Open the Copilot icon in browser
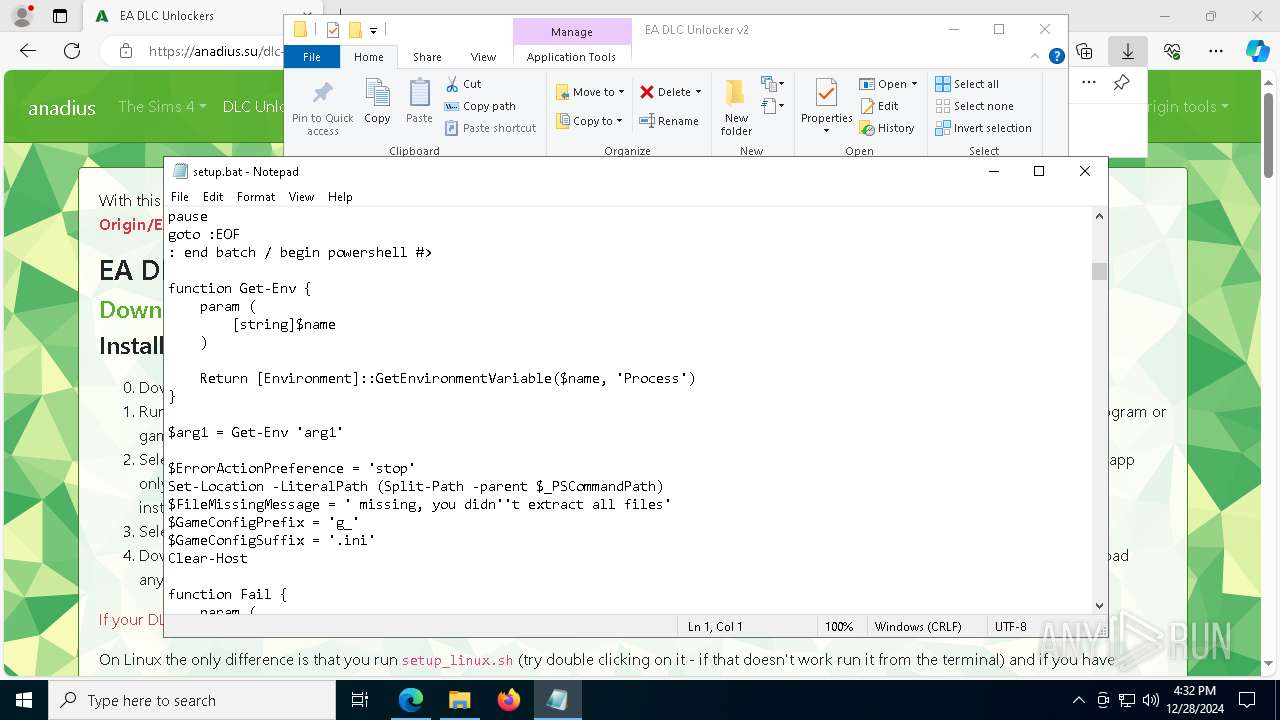 [1257, 51]
